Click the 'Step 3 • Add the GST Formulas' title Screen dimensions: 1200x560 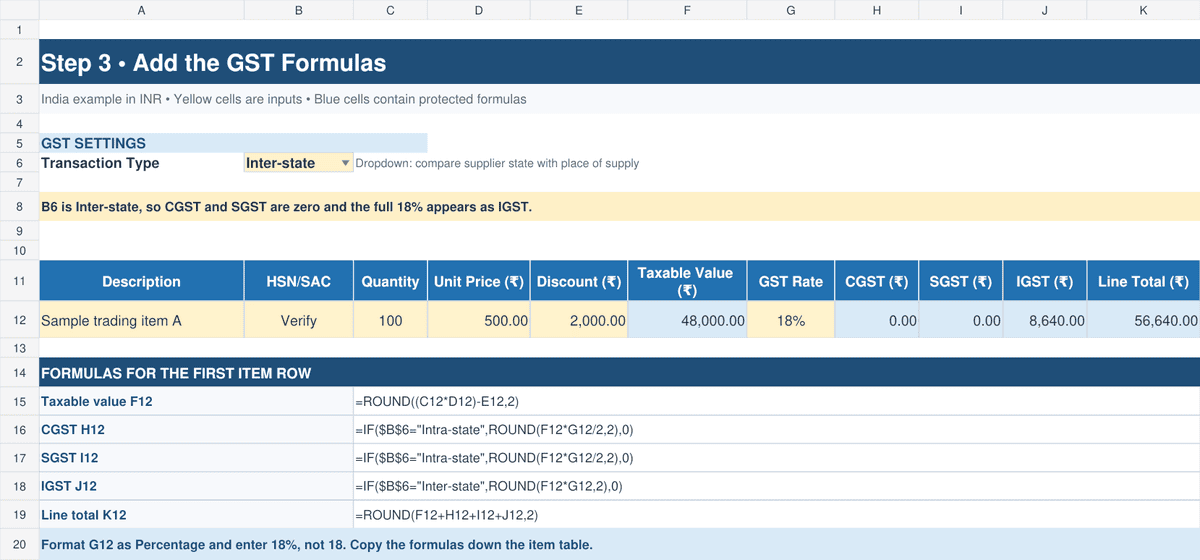(x=213, y=63)
